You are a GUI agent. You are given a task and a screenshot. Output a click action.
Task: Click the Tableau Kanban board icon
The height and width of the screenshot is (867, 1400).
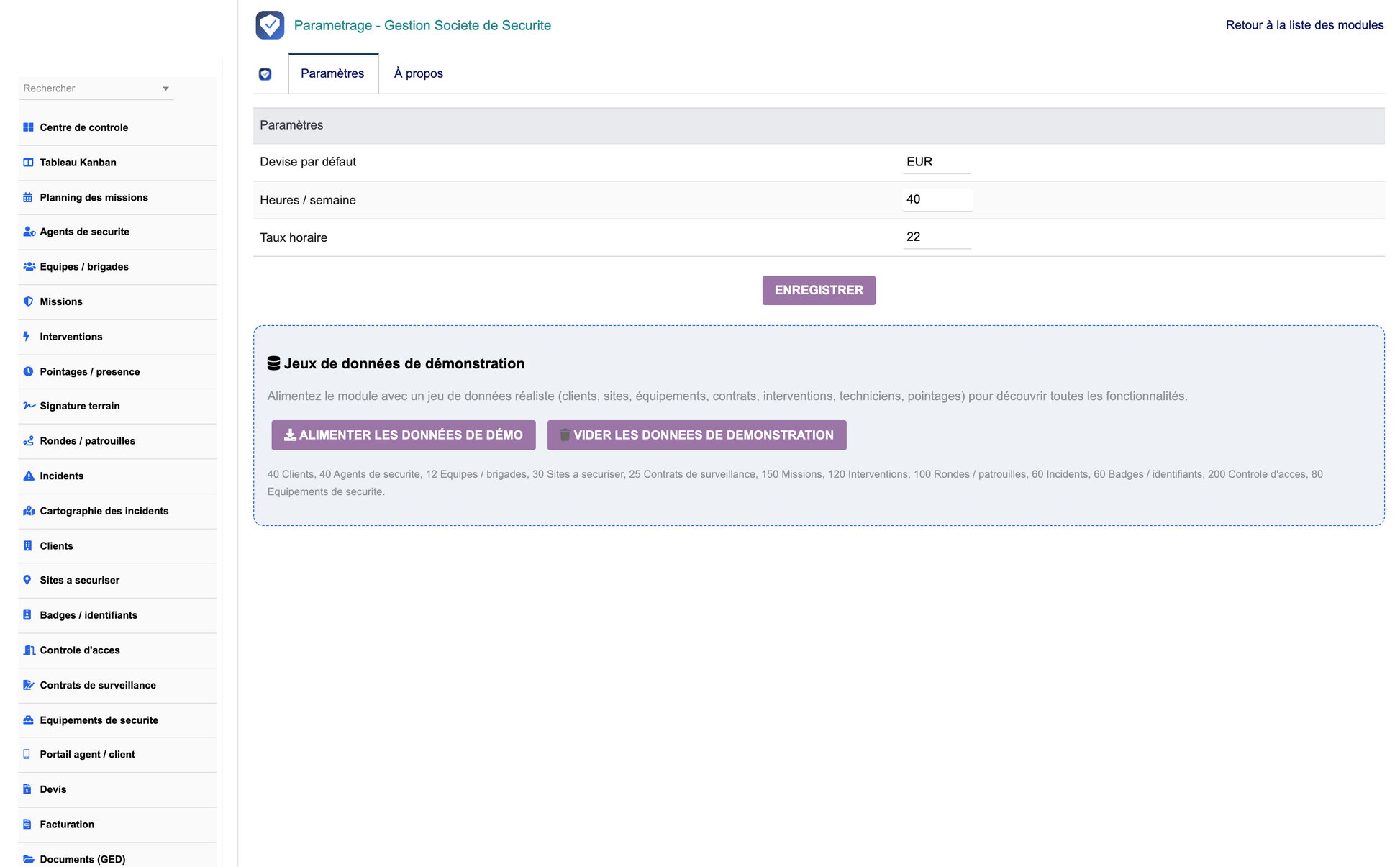pos(28,163)
